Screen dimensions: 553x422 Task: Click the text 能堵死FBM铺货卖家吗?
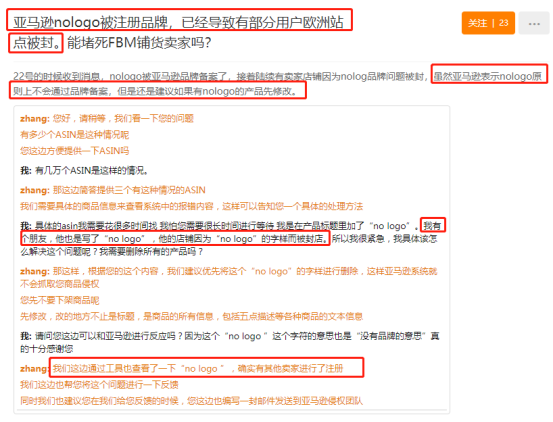(x=139, y=43)
